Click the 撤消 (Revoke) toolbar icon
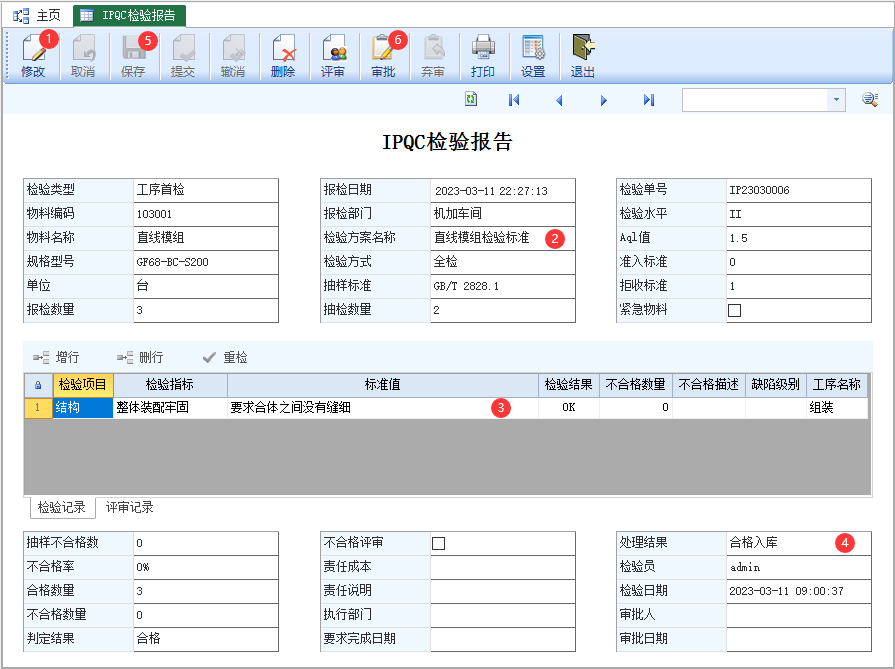Screen dimensions: 895x669 [233, 55]
